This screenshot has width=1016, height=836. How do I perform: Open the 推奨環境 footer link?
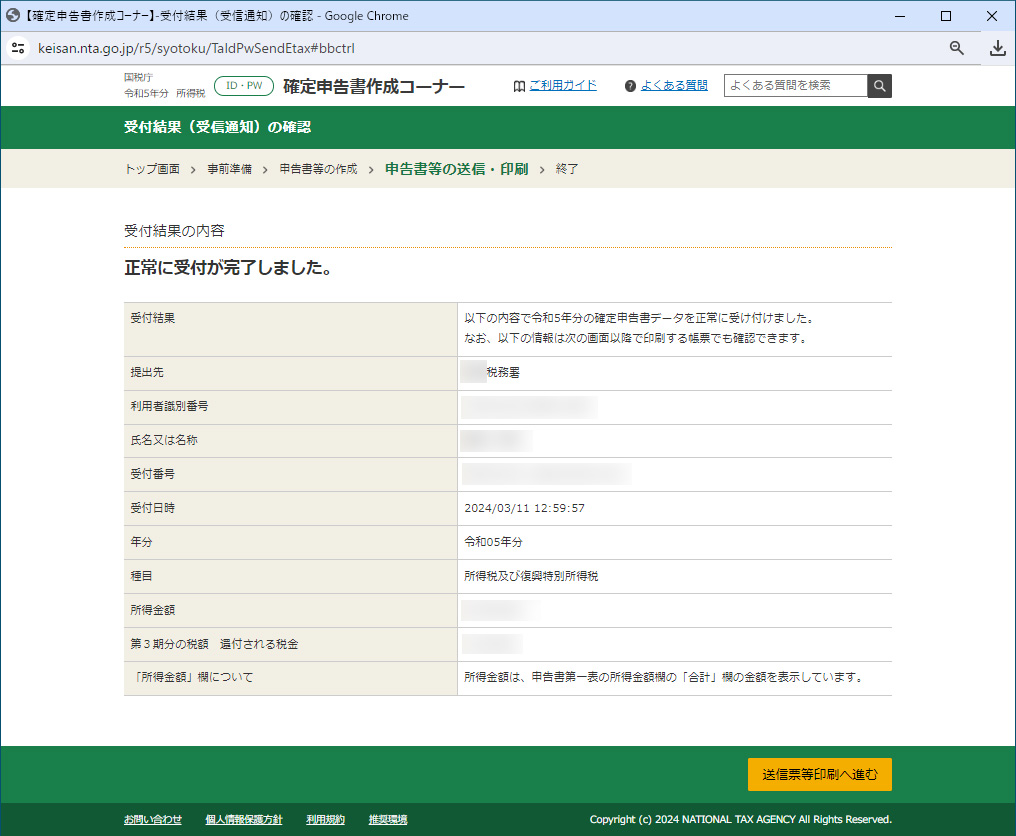coord(387,820)
